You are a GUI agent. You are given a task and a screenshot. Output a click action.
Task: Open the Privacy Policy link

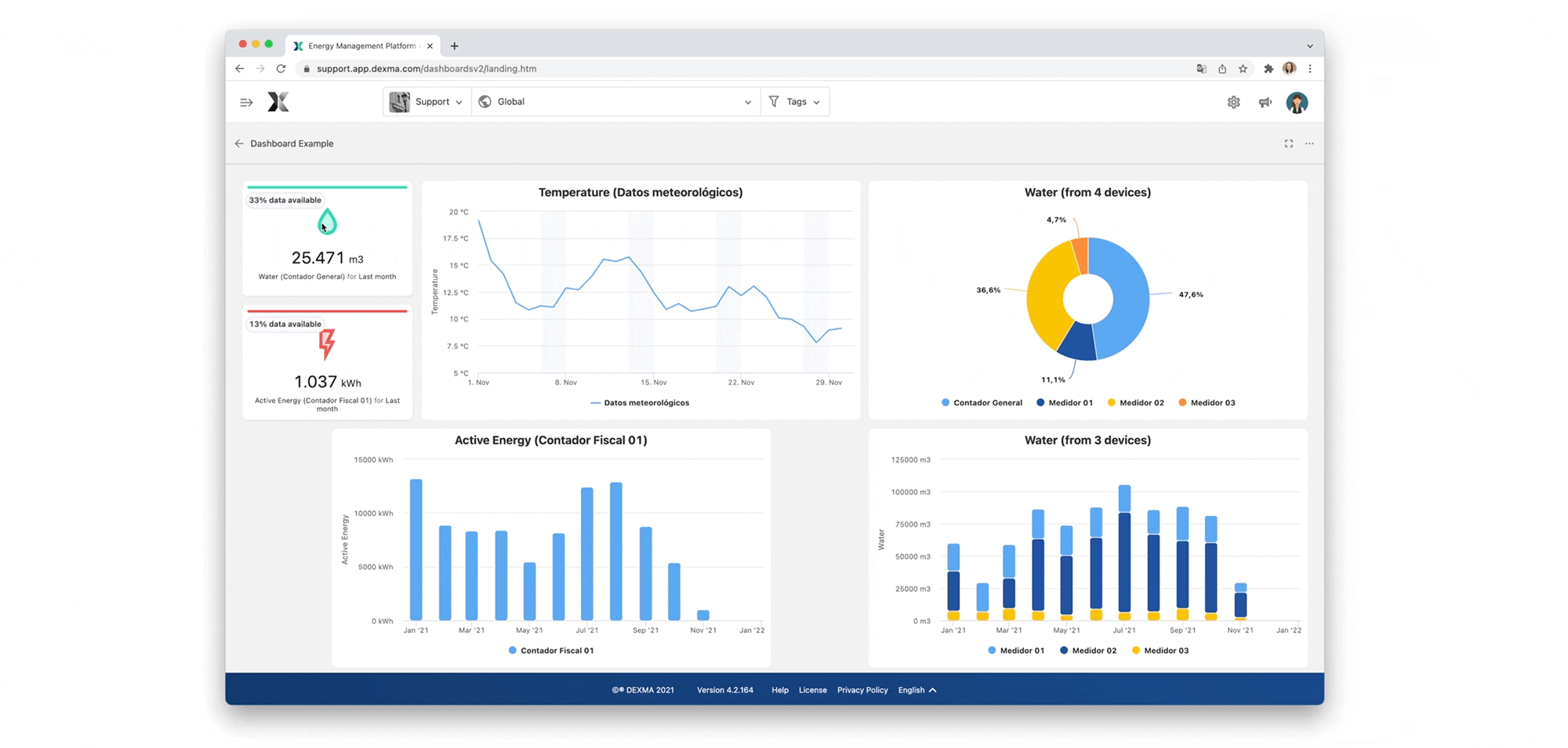pyautogui.click(x=862, y=690)
